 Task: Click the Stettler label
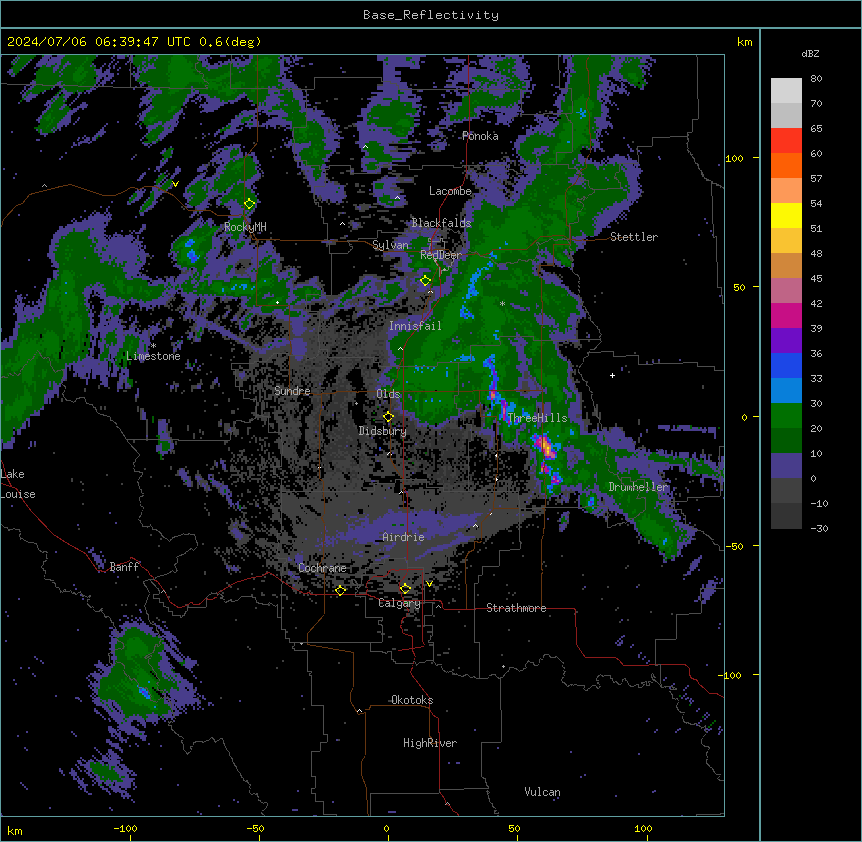pos(634,237)
